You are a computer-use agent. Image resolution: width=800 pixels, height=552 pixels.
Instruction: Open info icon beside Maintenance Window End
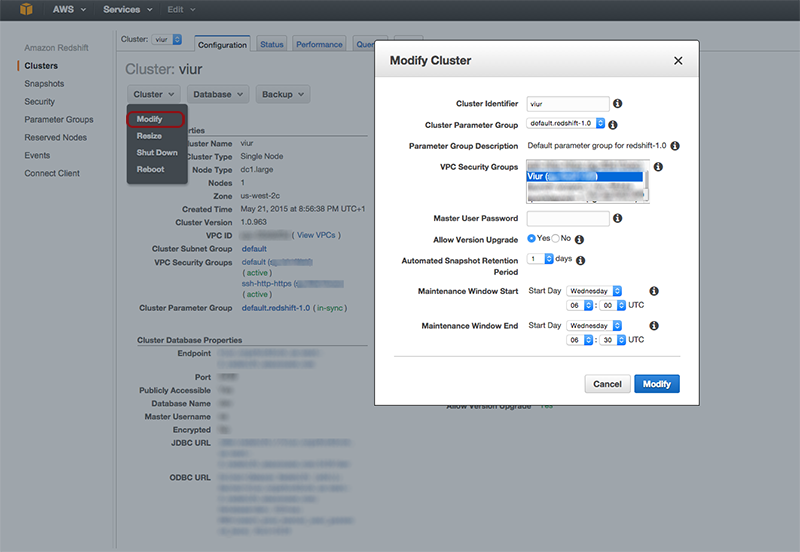coord(654,325)
